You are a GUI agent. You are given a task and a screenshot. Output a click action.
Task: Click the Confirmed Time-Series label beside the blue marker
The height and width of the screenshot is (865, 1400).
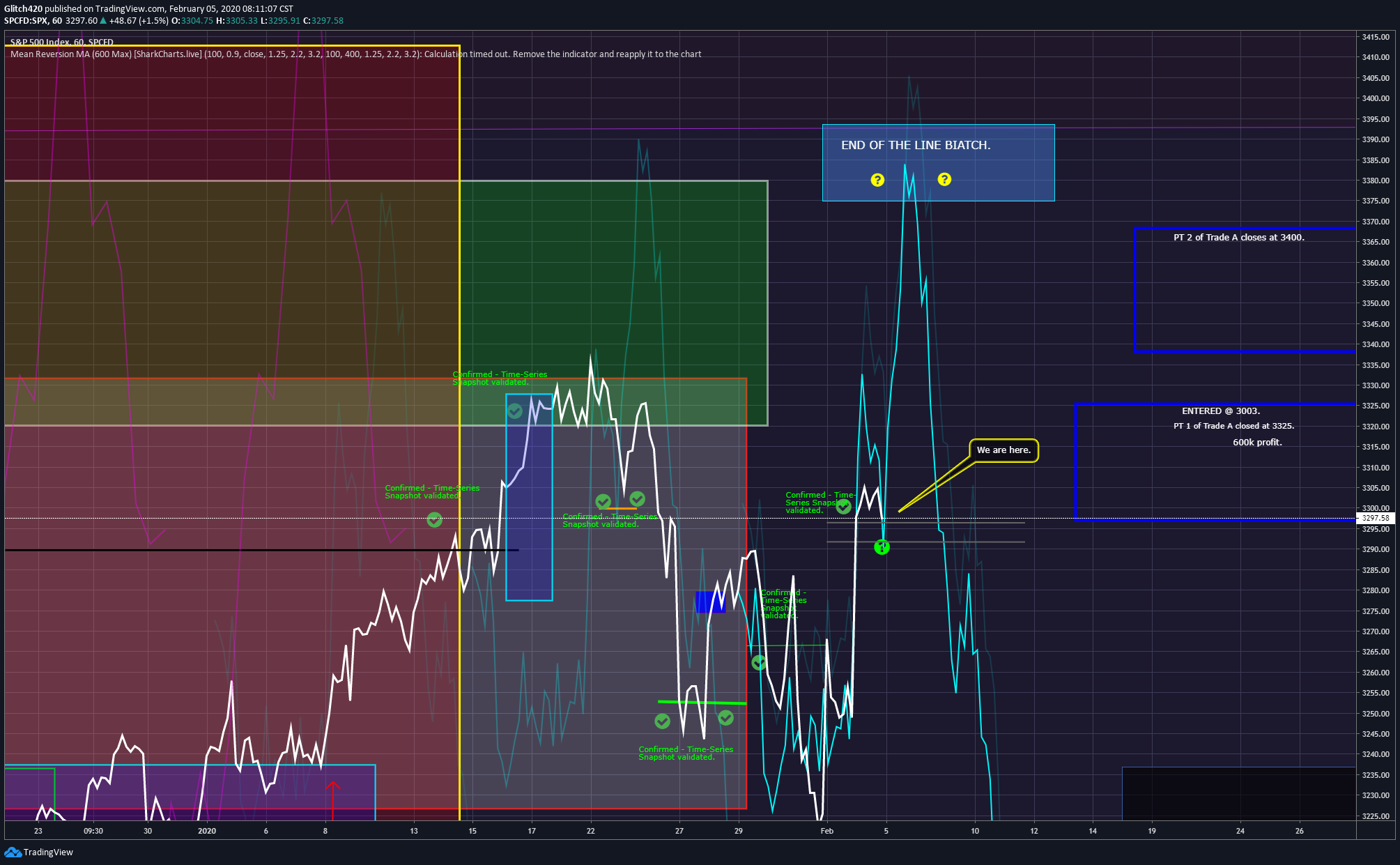(783, 604)
